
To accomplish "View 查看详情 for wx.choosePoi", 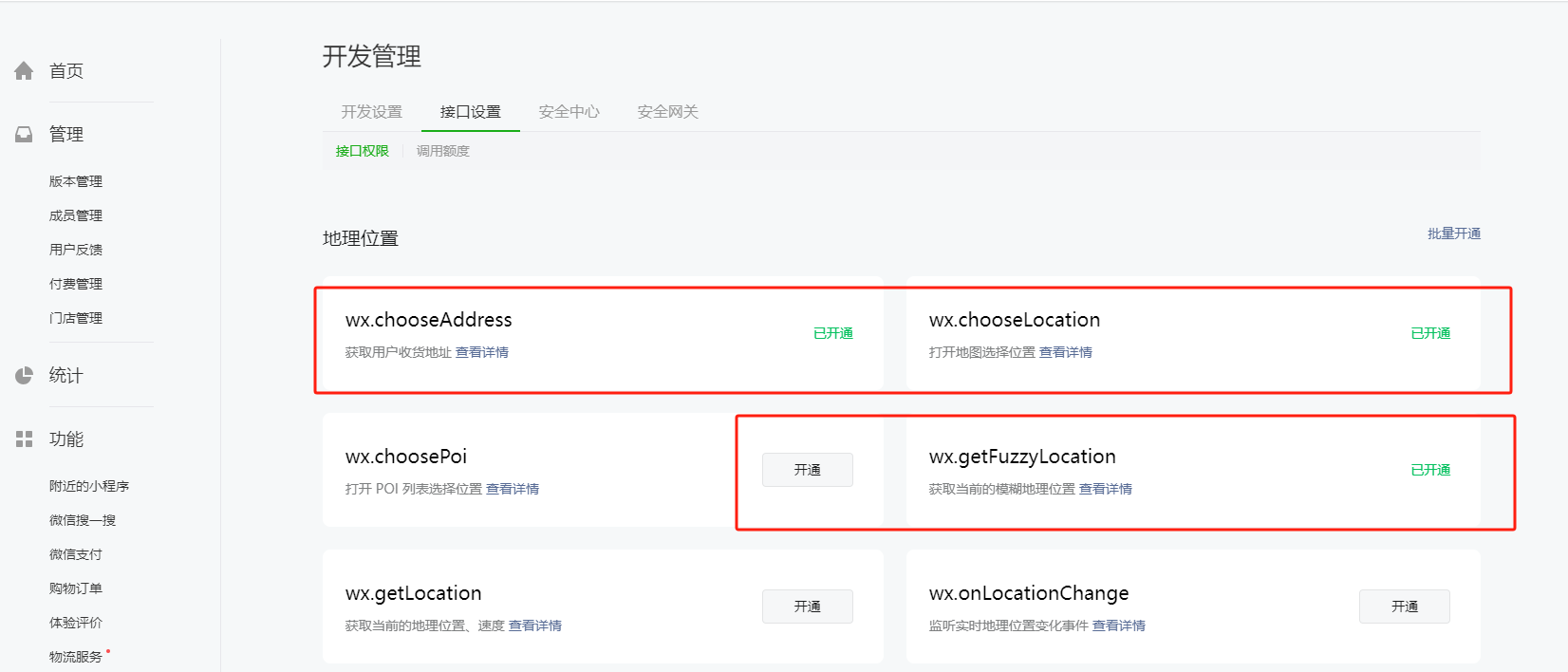I will [x=513, y=489].
